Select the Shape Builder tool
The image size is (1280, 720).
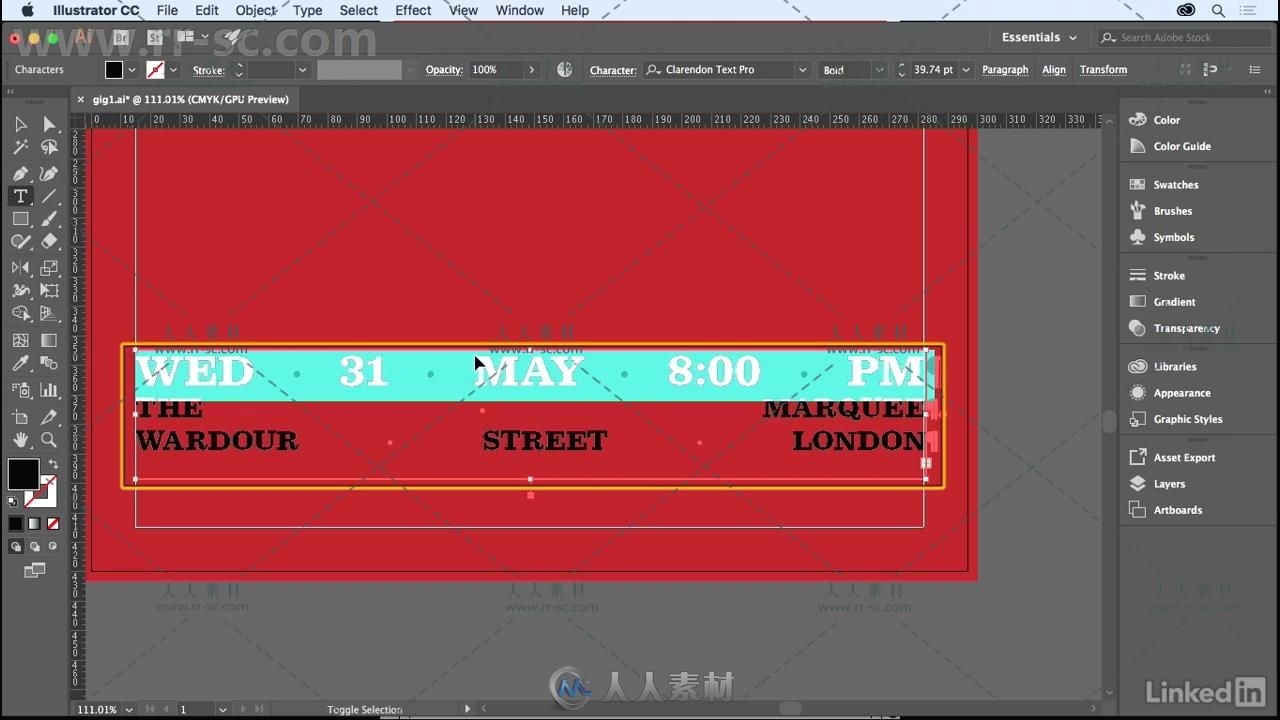(x=20, y=314)
